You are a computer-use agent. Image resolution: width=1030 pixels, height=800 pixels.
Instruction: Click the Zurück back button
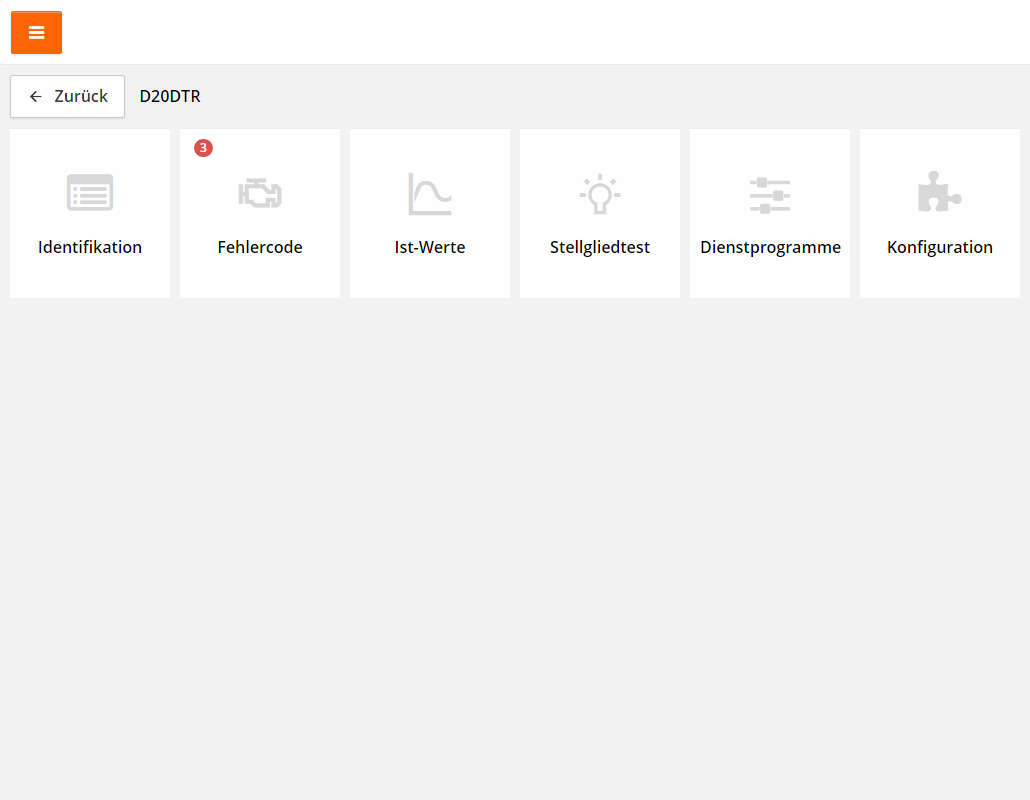(67, 97)
